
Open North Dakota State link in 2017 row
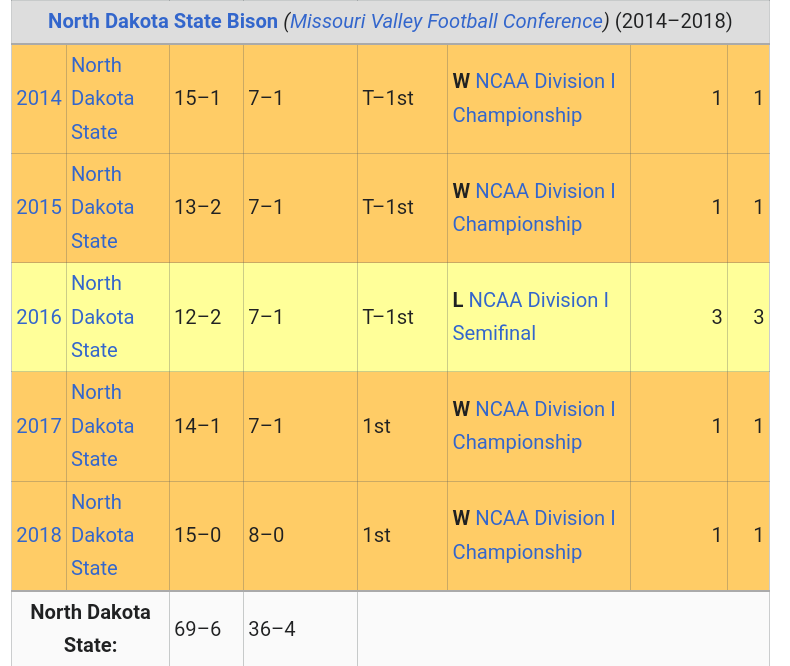[x=102, y=426]
